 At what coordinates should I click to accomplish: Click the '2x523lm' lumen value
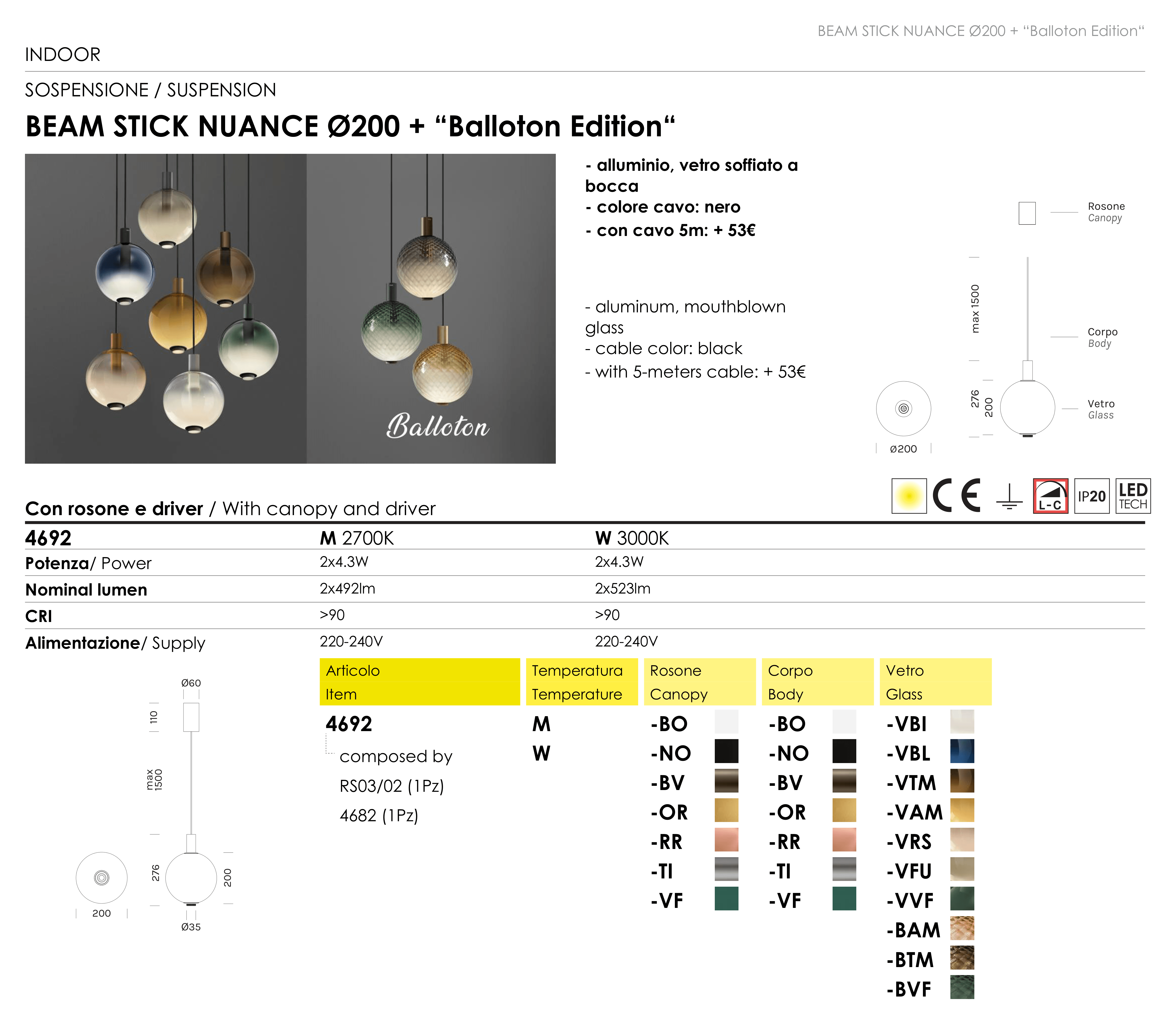click(622, 589)
